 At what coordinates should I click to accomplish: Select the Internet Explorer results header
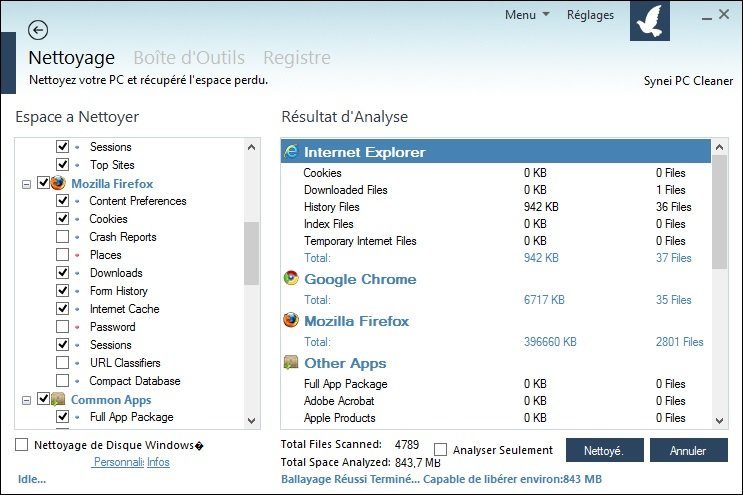coord(496,152)
